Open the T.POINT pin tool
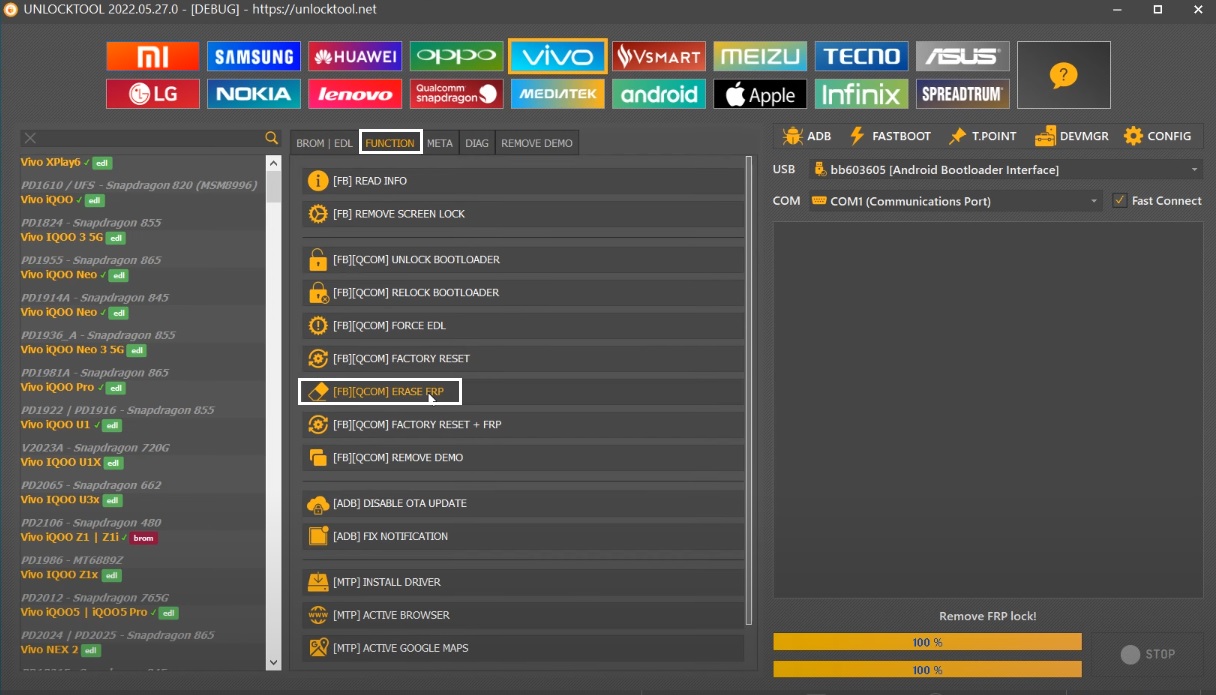 (x=982, y=136)
